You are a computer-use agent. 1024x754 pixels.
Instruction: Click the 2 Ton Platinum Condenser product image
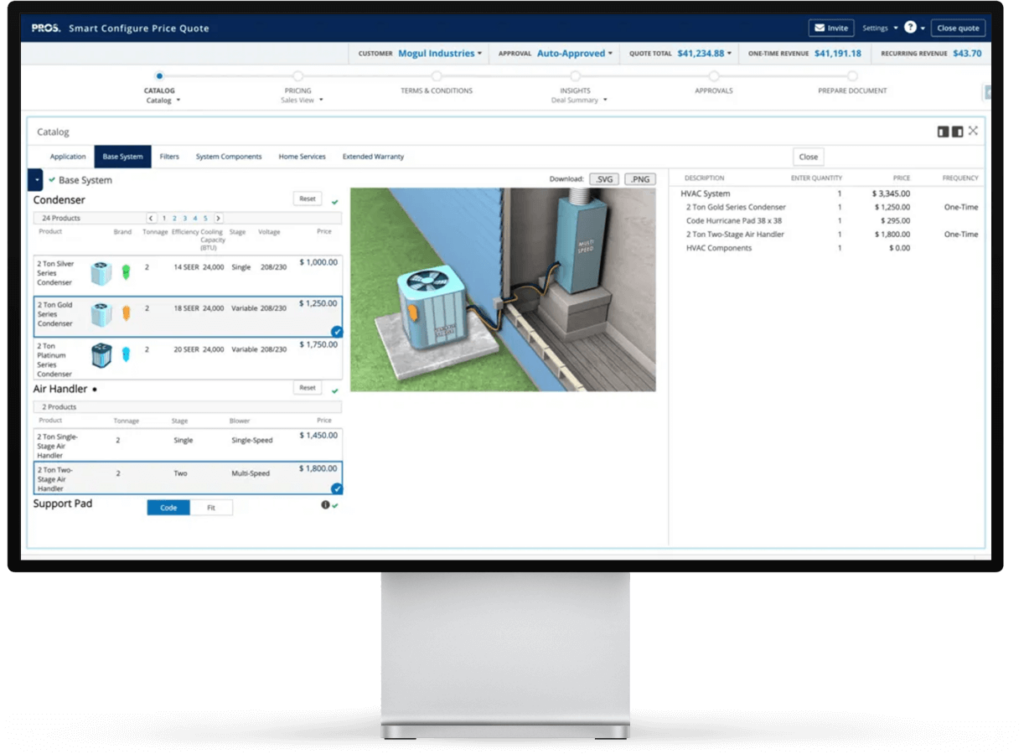pos(101,355)
